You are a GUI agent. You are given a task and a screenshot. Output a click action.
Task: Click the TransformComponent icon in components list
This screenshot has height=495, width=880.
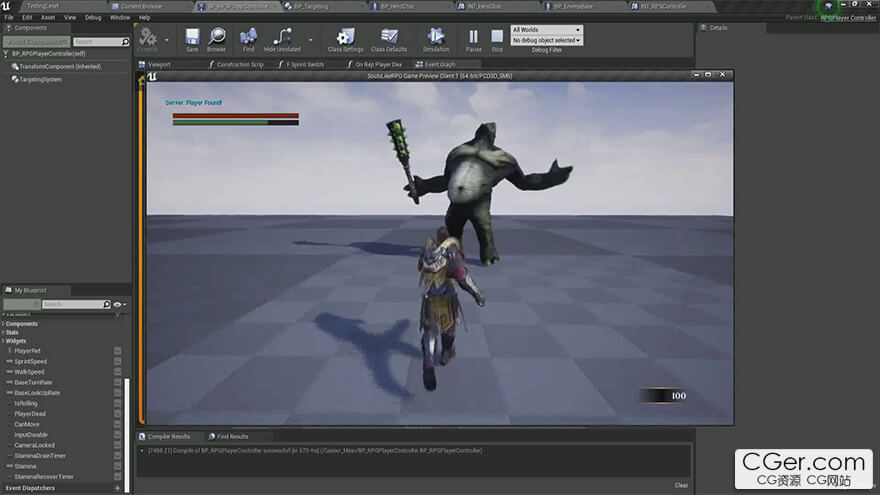click(x=15, y=66)
